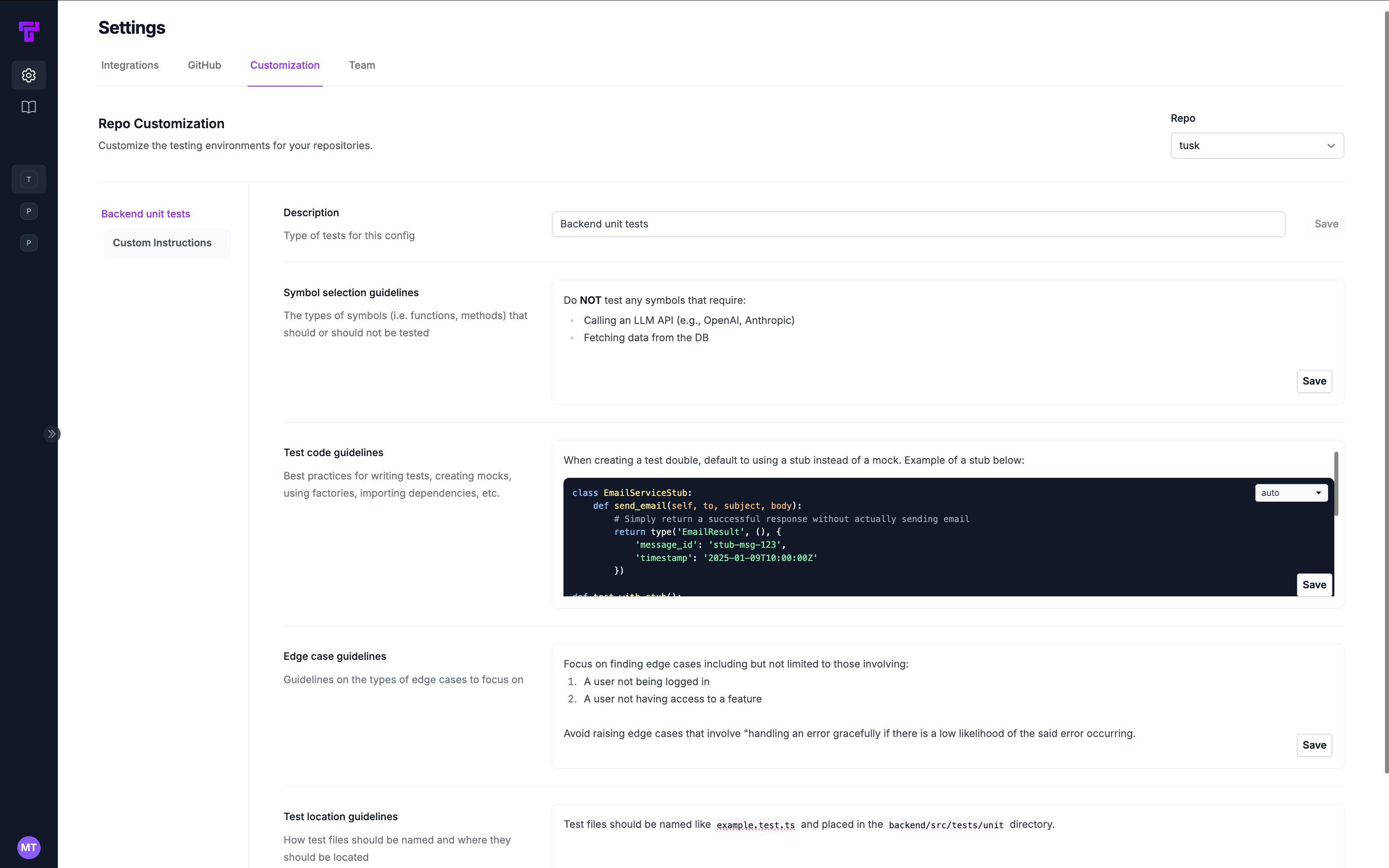Click 'Calling an LLM API' bullet text
1389x868 pixels.
(x=689, y=320)
